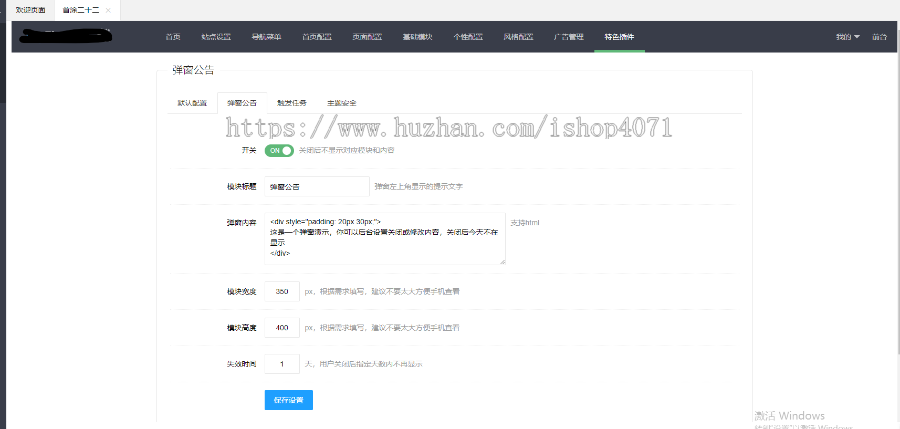Click the 保存设置 button
Screen dimensions: 900x429
288,400
